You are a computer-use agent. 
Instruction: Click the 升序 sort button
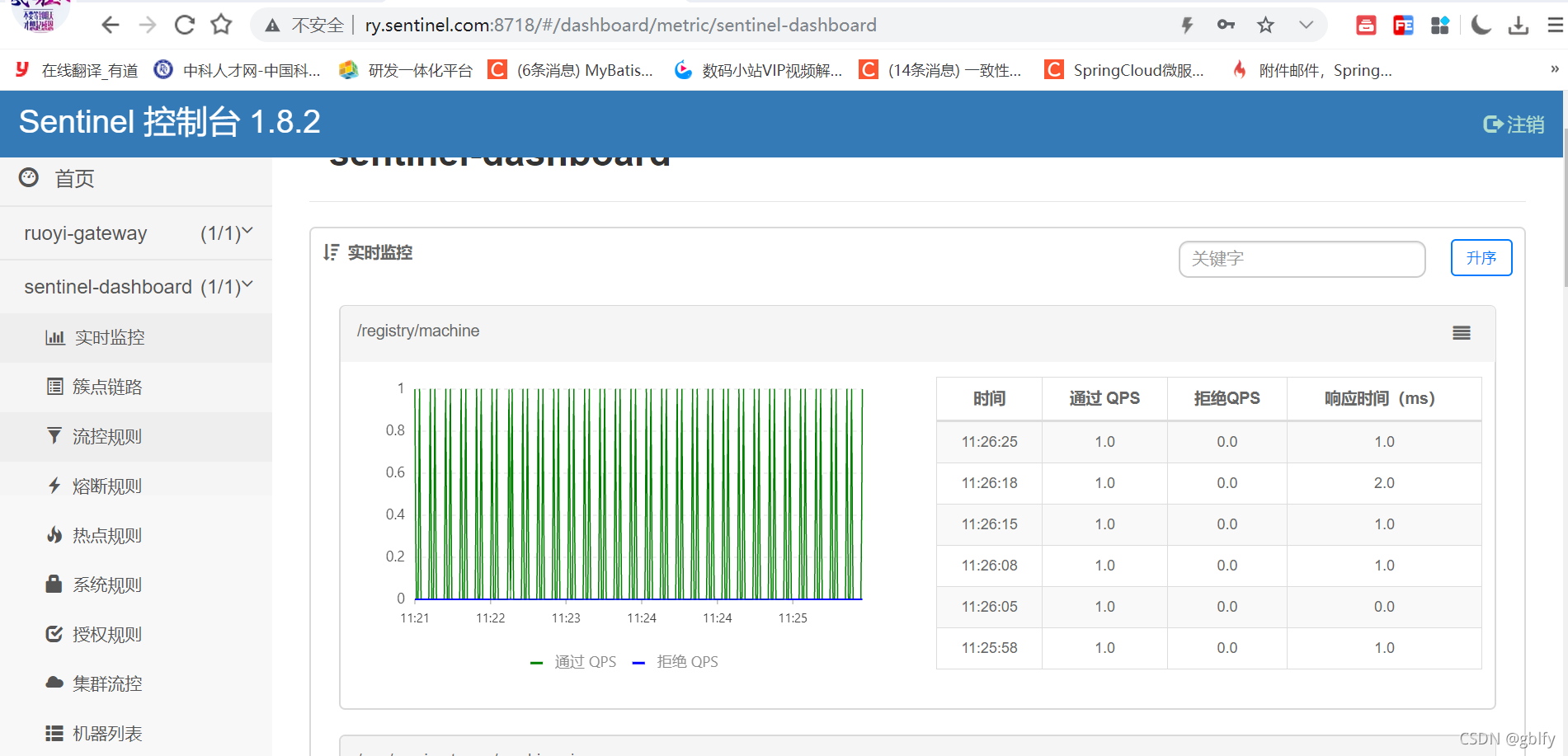click(1481, 258)
